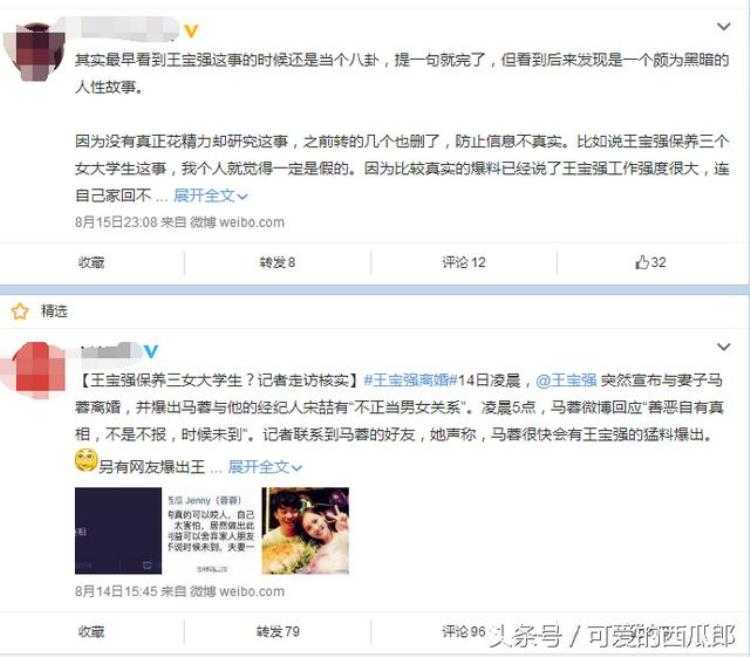Viewport: 750px width, 657px height.
Task: Open the dark first image thumbnail
Action: [x=118, y=531]
